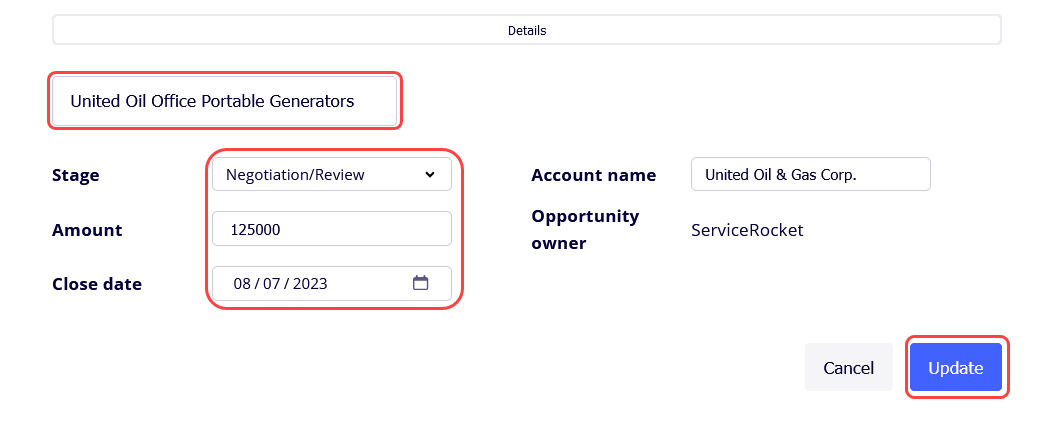This screenshot has height=425, width=1064.
Task: Click the Stage dropdown chevron arrow
Action: point(430,174)
